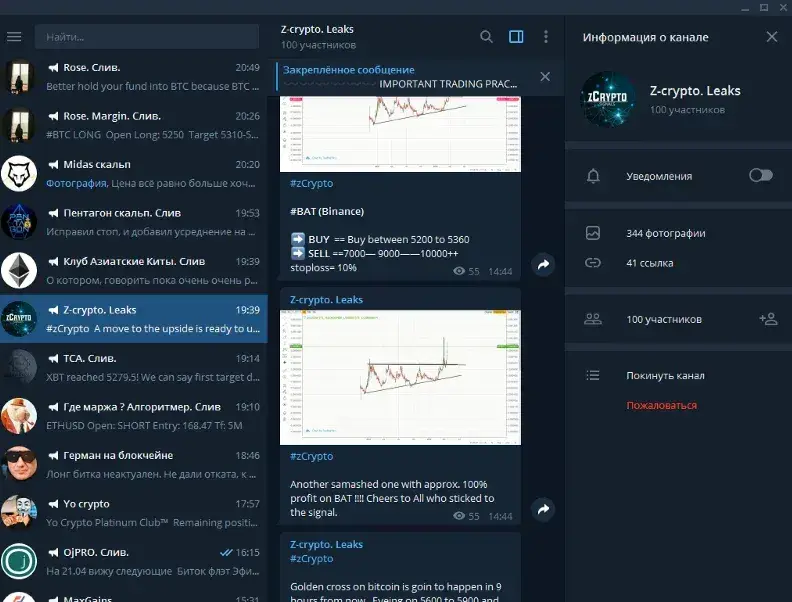Open the Герман на блокчейне chat
Viewport: 792px width, 602px height.
coord(134,464)
